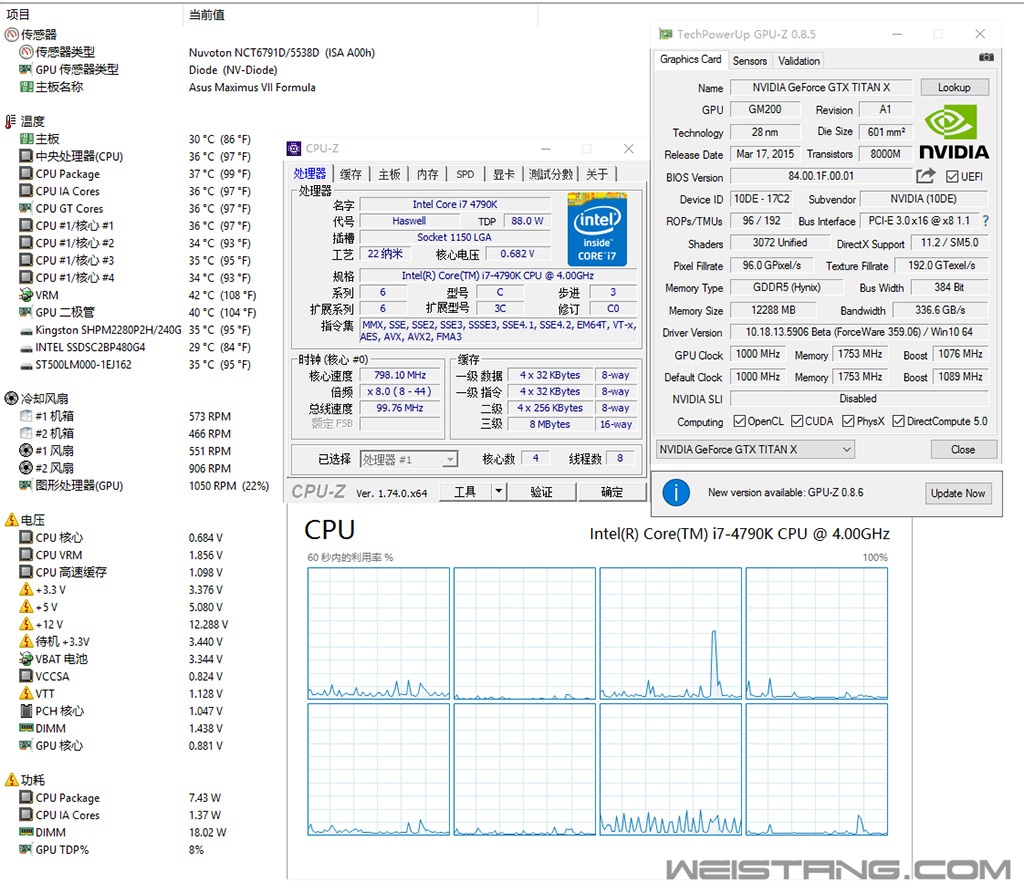The width and height of the screenshot is (1024, 893).
Task: Open the graphics card selector dropdown in GPU-Z
Action: click(x=756, y=449)
